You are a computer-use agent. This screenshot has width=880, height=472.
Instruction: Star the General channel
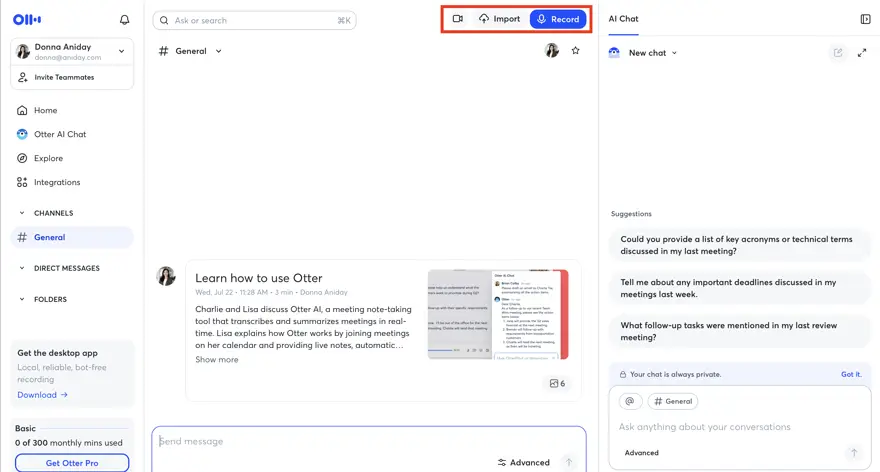[x=575, y=51]
